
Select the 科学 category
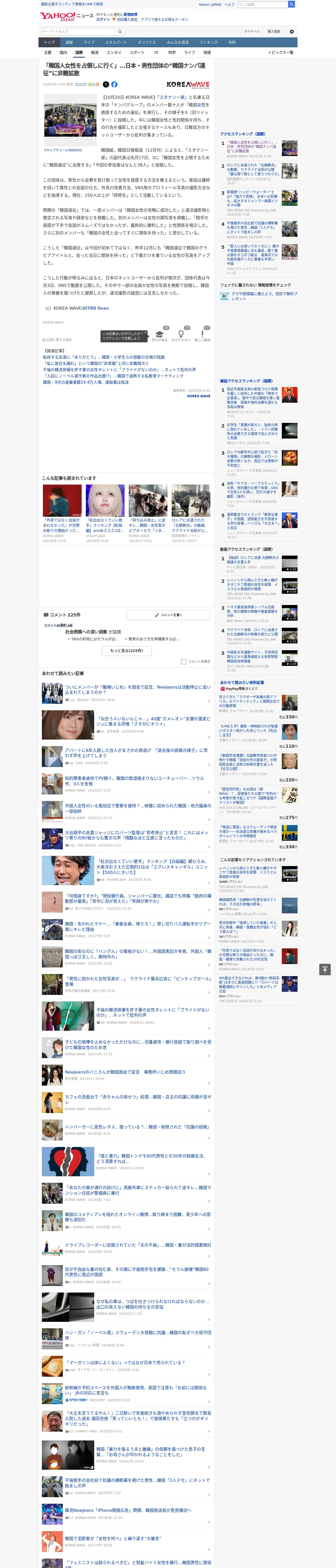(x=172, y=52)
